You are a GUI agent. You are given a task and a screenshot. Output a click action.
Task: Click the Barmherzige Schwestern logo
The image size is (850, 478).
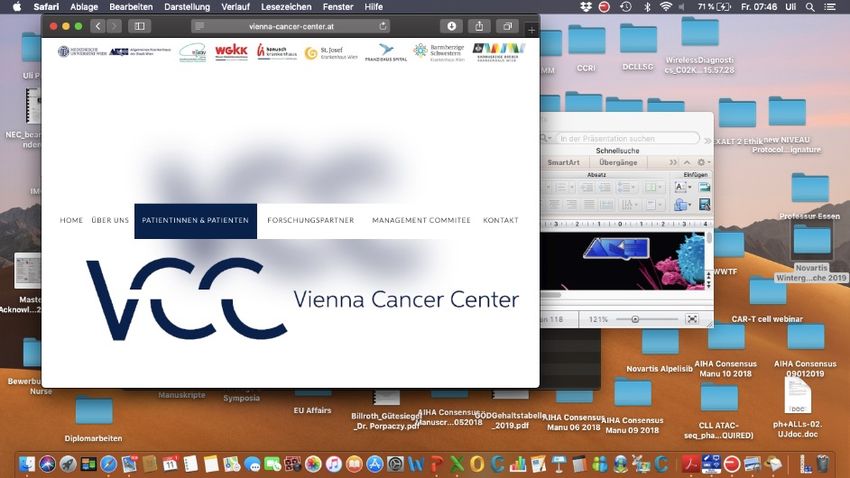[439, 53]
